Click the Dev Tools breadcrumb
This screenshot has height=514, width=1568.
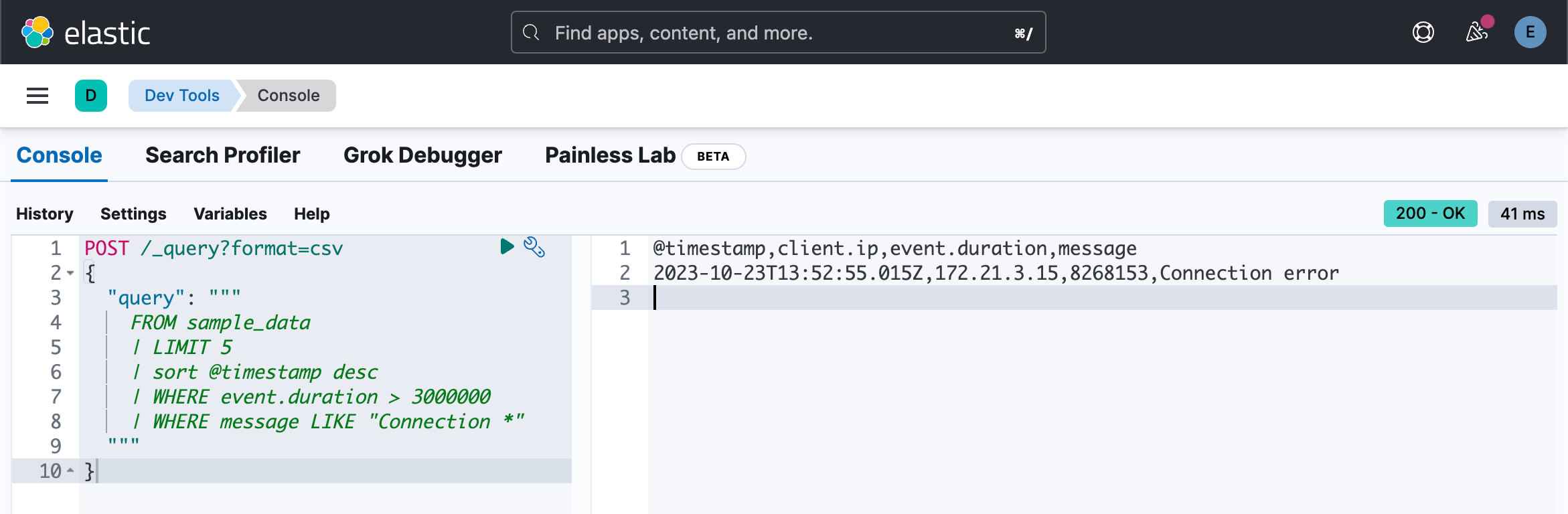tap(181, 96)
